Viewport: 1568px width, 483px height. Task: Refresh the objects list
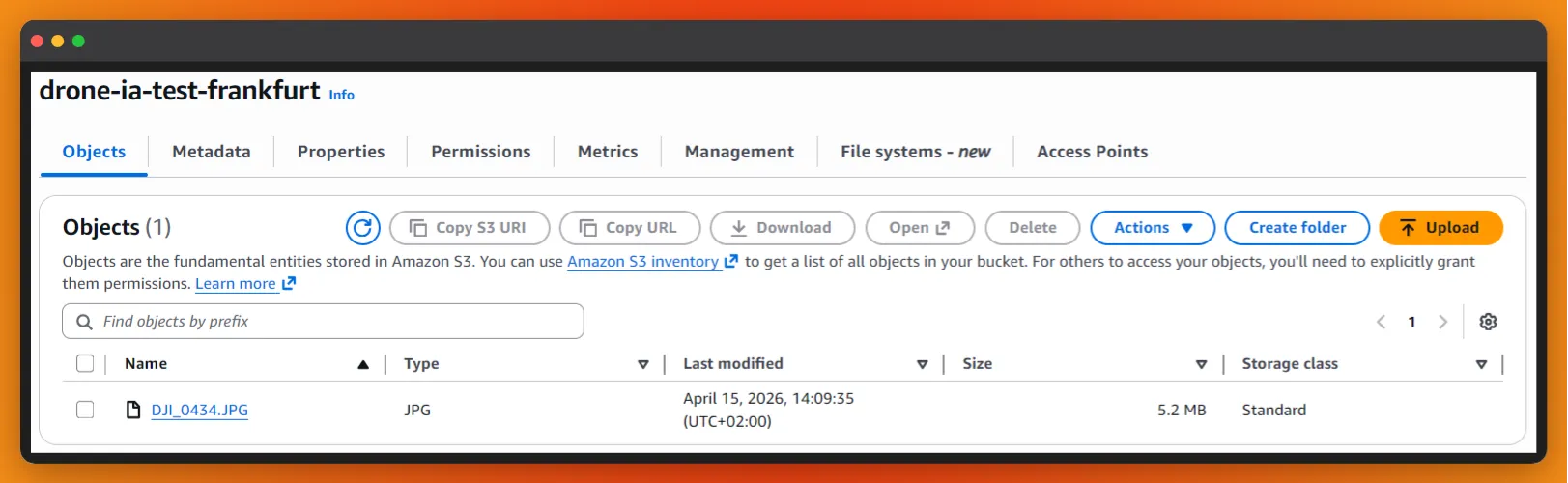pos(362,228)
